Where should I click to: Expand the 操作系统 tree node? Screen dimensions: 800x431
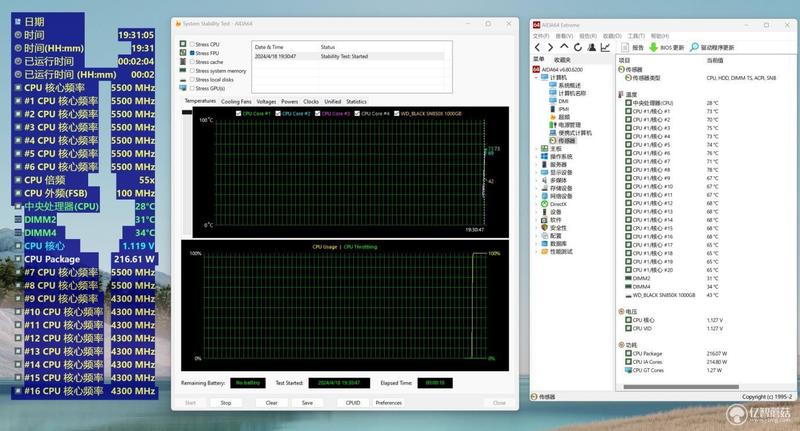click(x=536, y=157)
